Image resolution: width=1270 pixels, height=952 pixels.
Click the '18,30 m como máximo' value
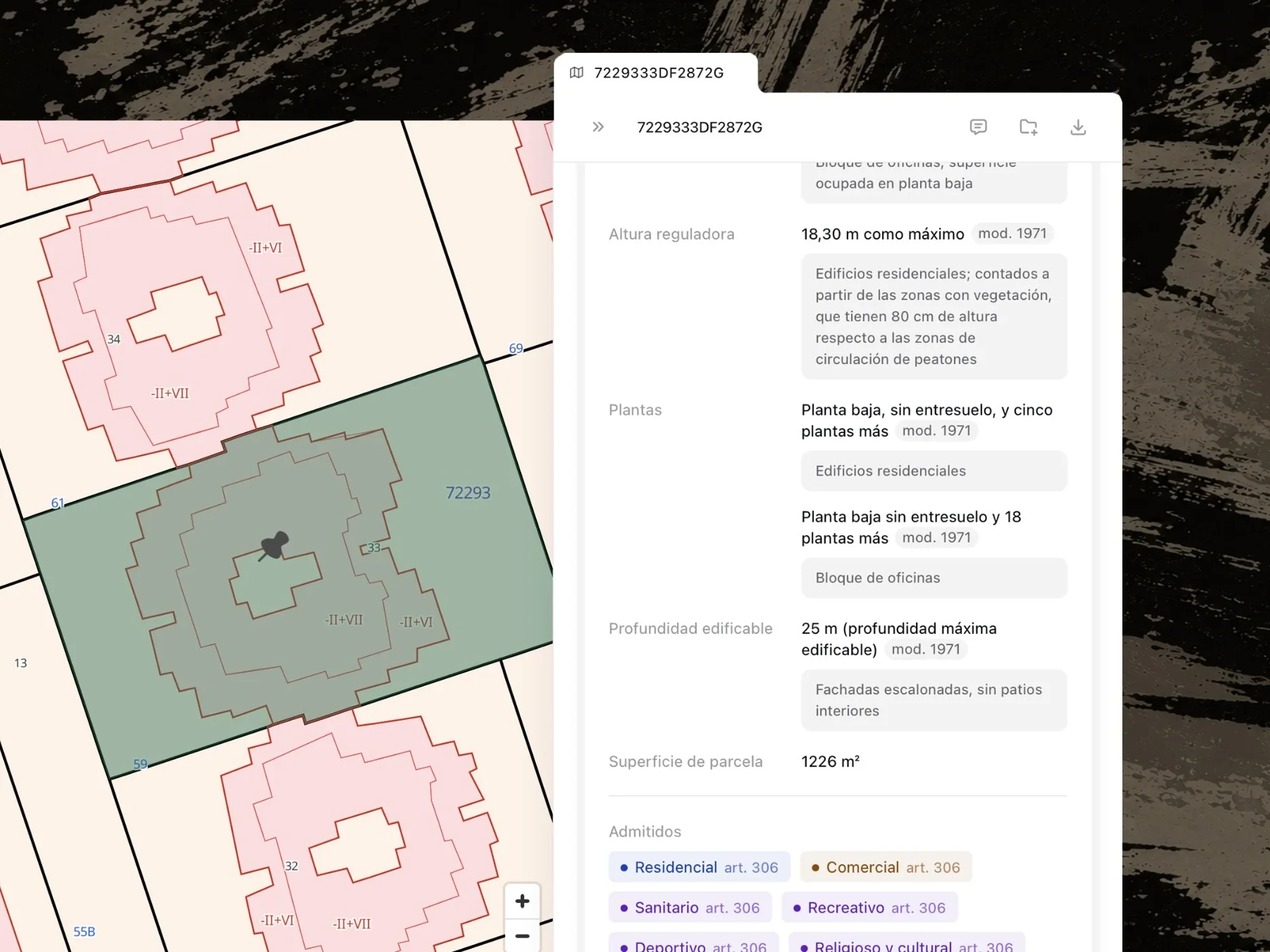pos(882,234)
